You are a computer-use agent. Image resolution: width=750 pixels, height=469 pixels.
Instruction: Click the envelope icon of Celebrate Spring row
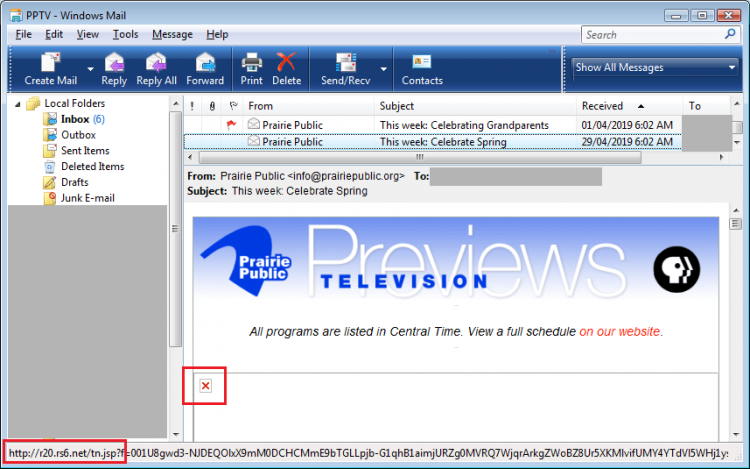(x=254, y=141)
